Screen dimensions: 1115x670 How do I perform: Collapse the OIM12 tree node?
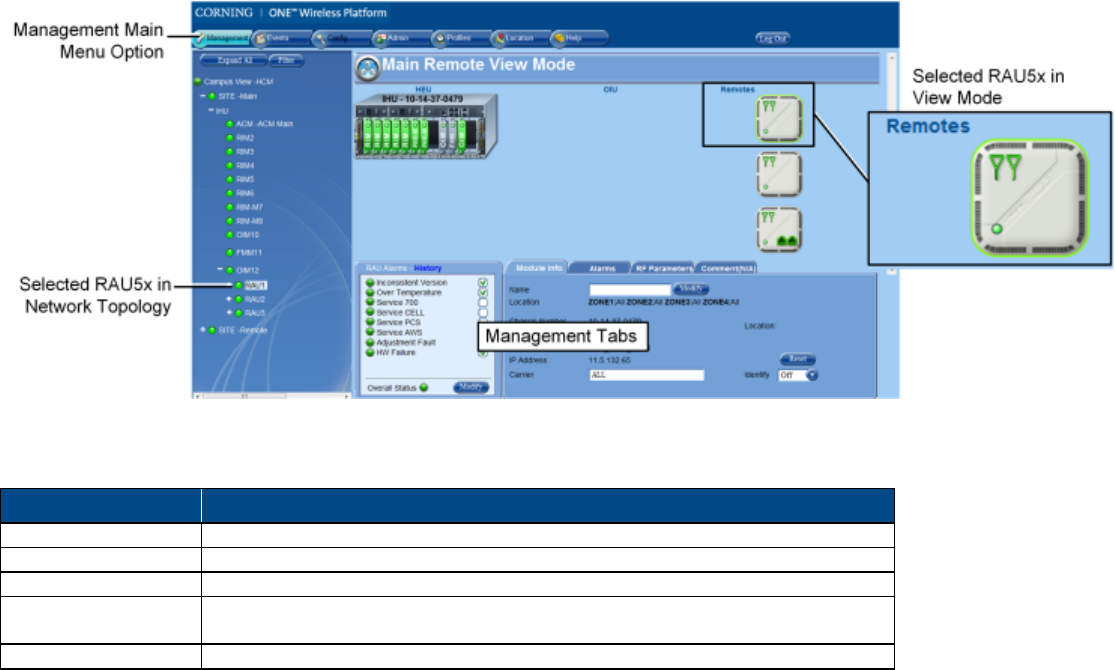(x=220, y=270)
